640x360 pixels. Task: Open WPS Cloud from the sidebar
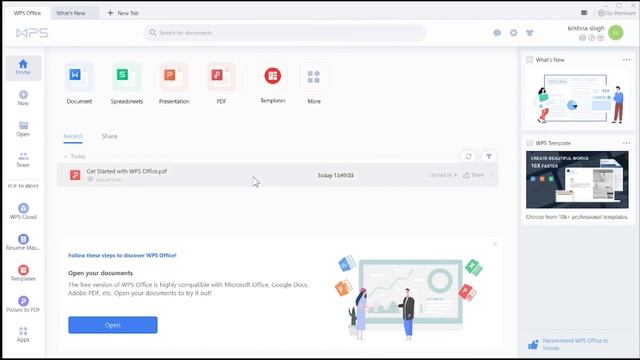(x=23, y=211)
